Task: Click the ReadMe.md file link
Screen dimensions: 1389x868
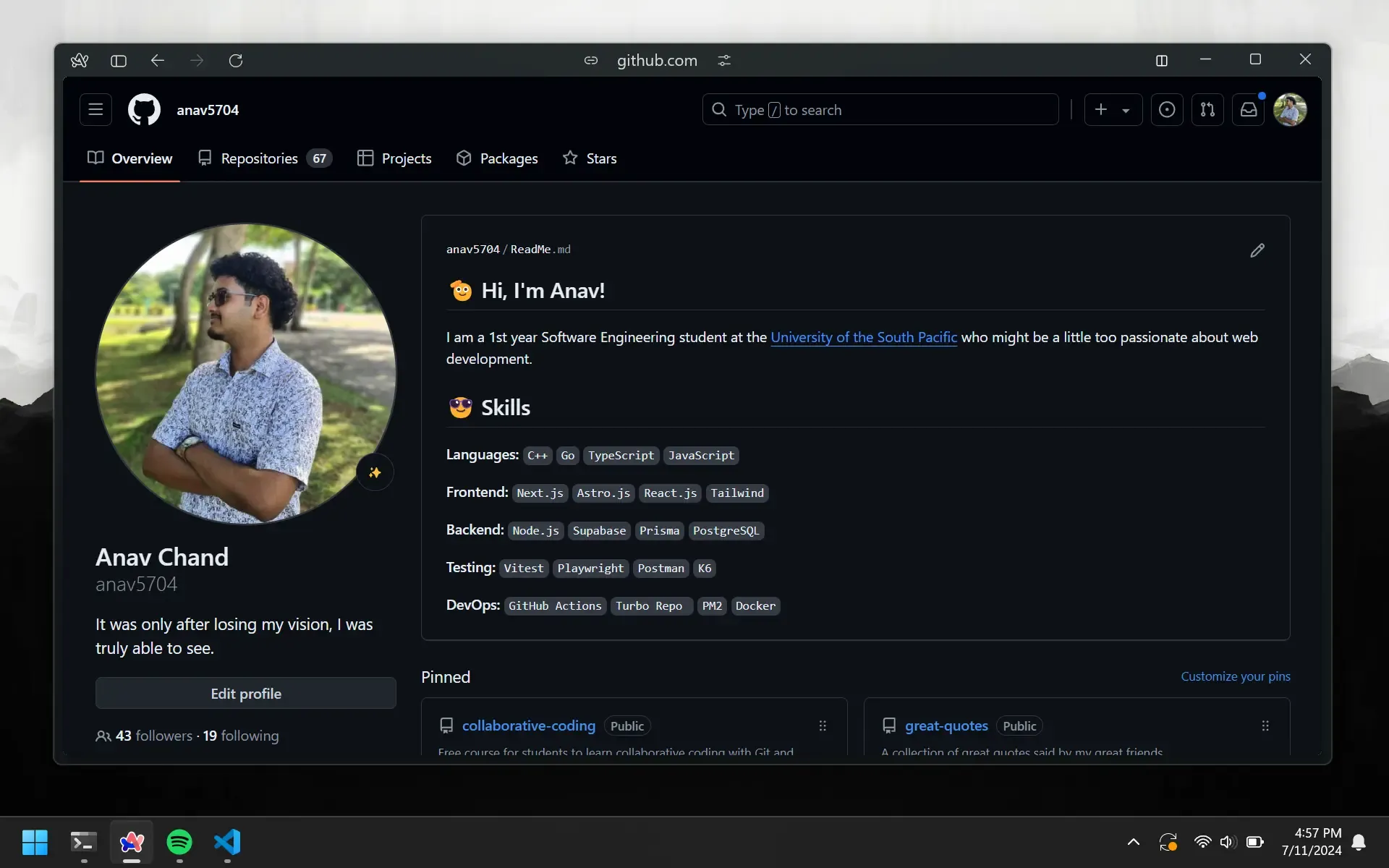Action: [x=540, y=250]
